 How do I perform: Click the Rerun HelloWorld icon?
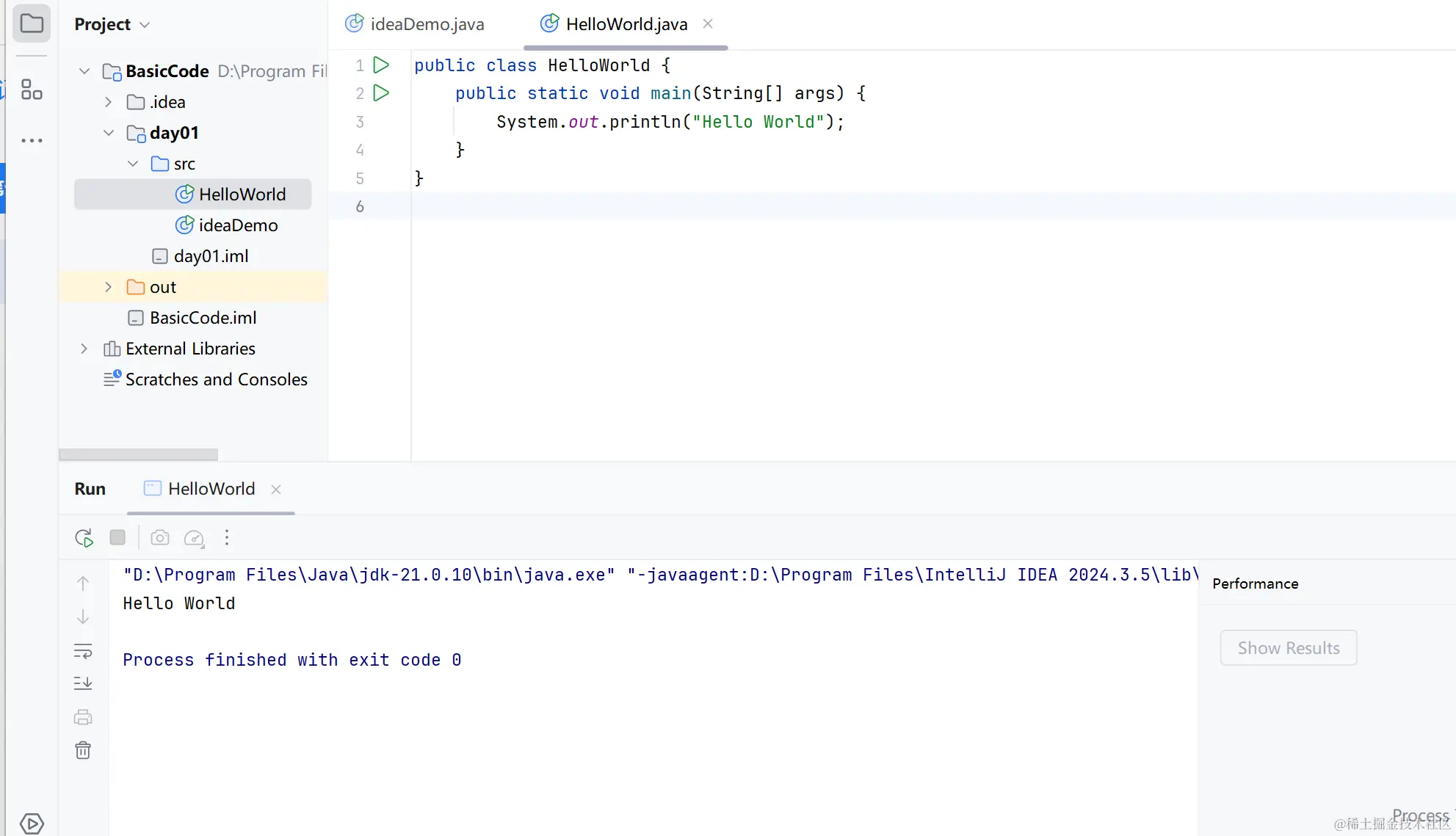84,538
